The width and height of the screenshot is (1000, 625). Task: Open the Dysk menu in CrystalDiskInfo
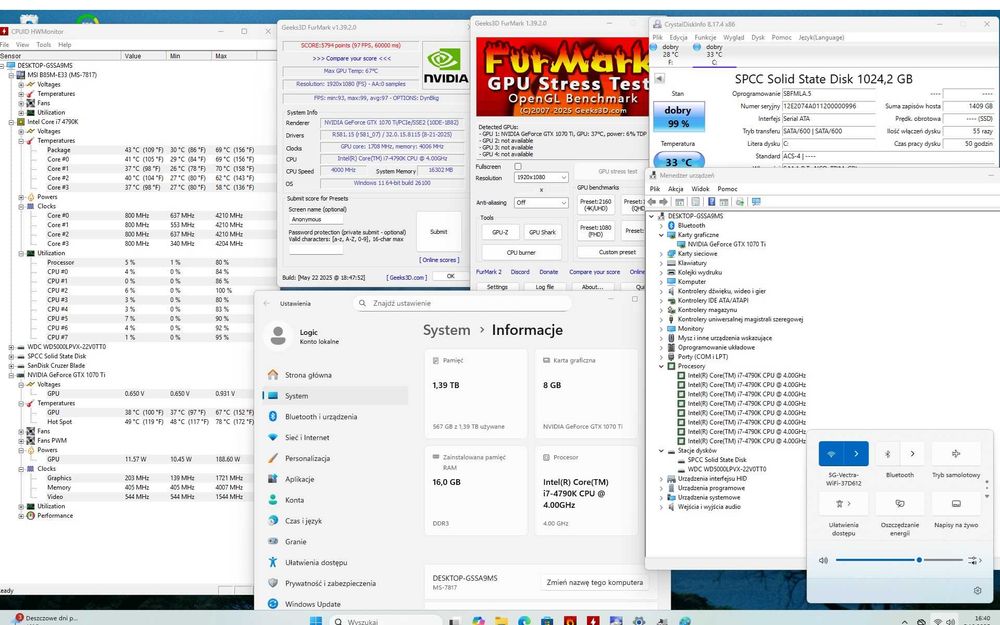758,37
